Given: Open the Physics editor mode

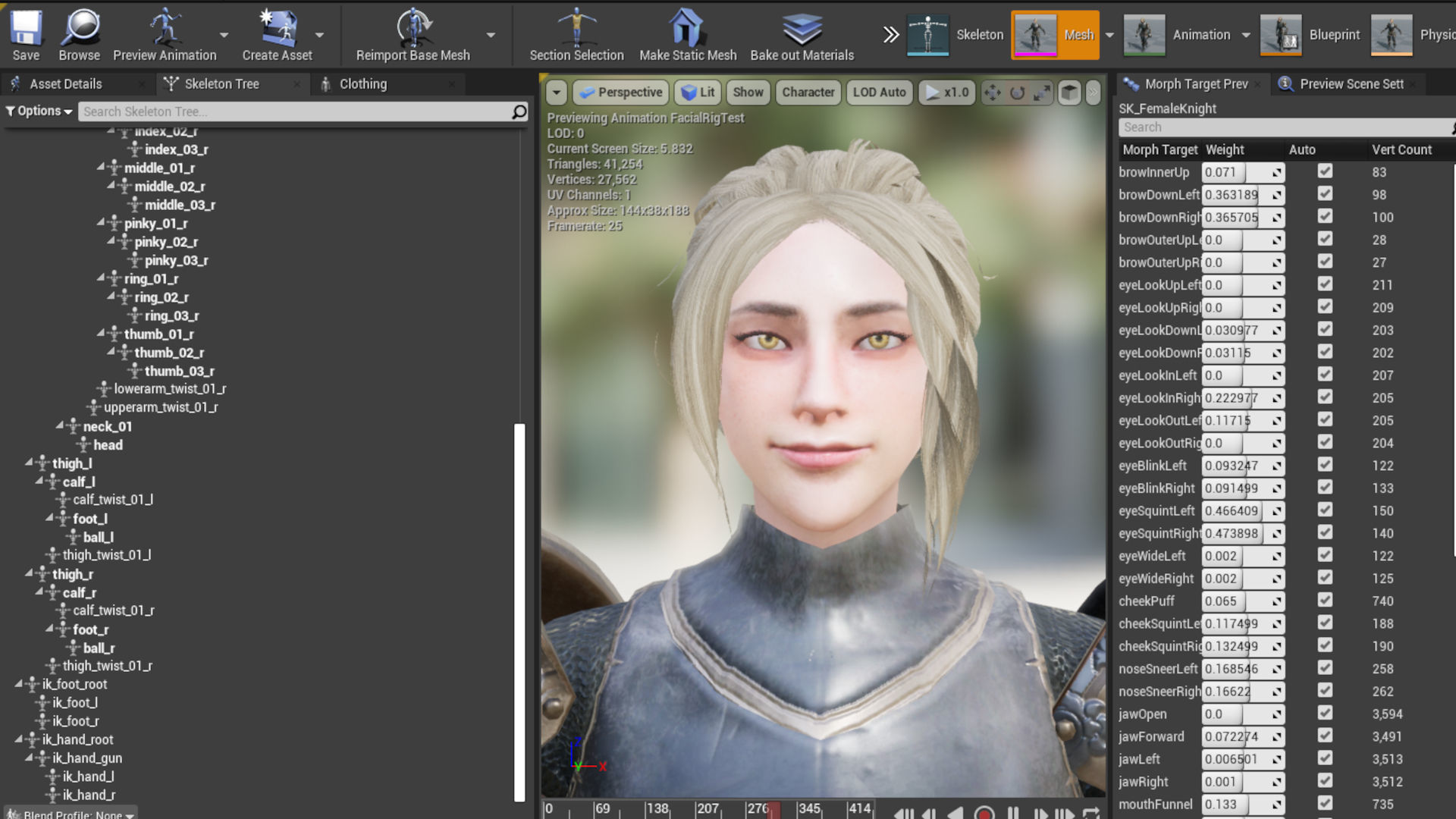Looking at the screenshot, I should pyautogui.click(x=1414, y=35).
